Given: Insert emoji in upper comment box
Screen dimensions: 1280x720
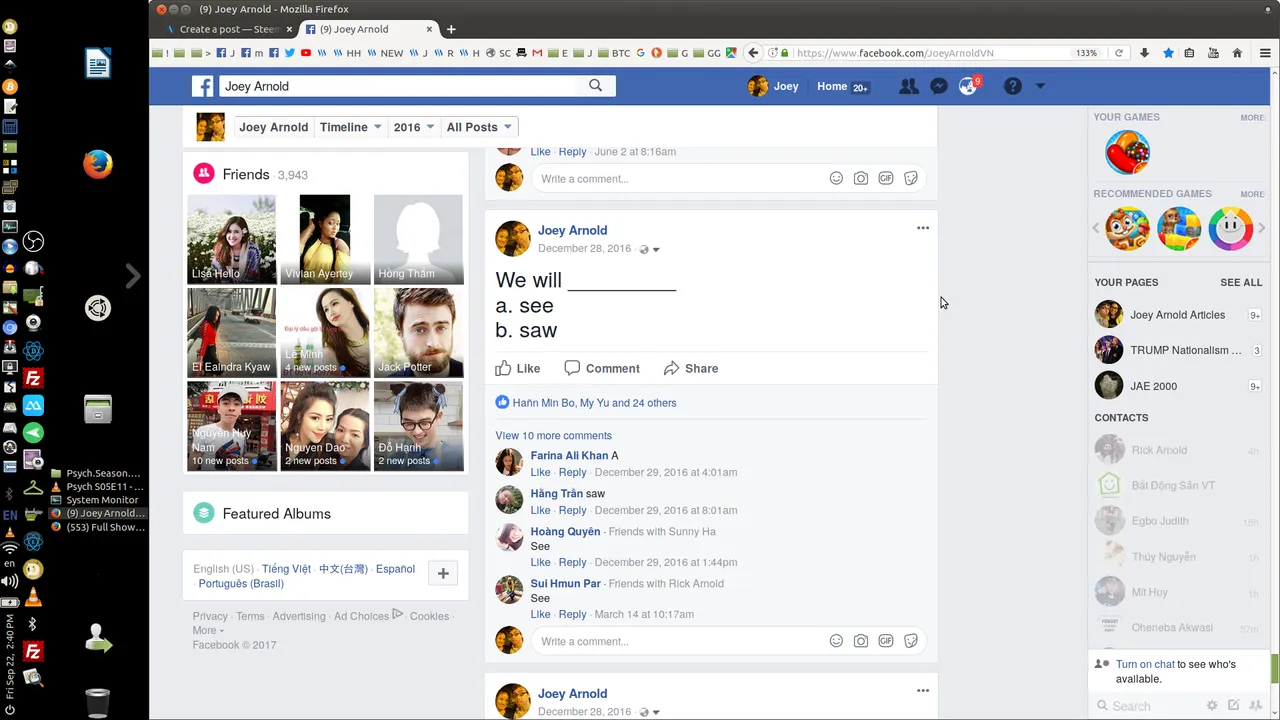Looking at the screenshot, I should click(x=836, y=178).
